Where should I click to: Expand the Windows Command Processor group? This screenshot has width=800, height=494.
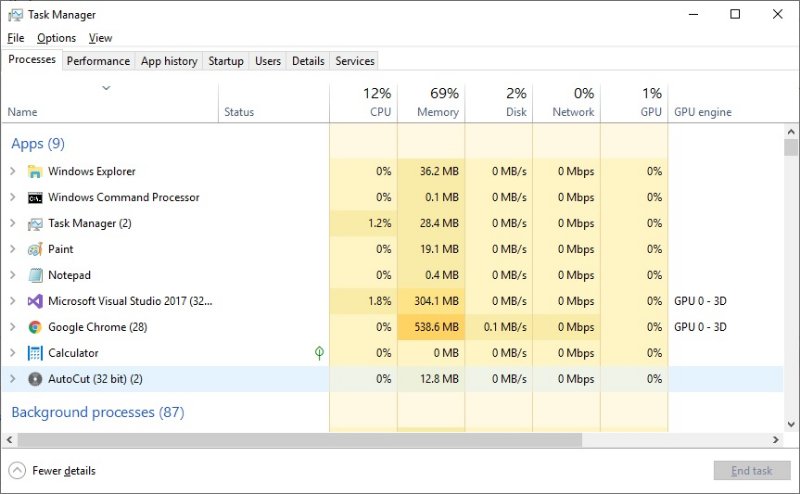(x=13, y=197)
